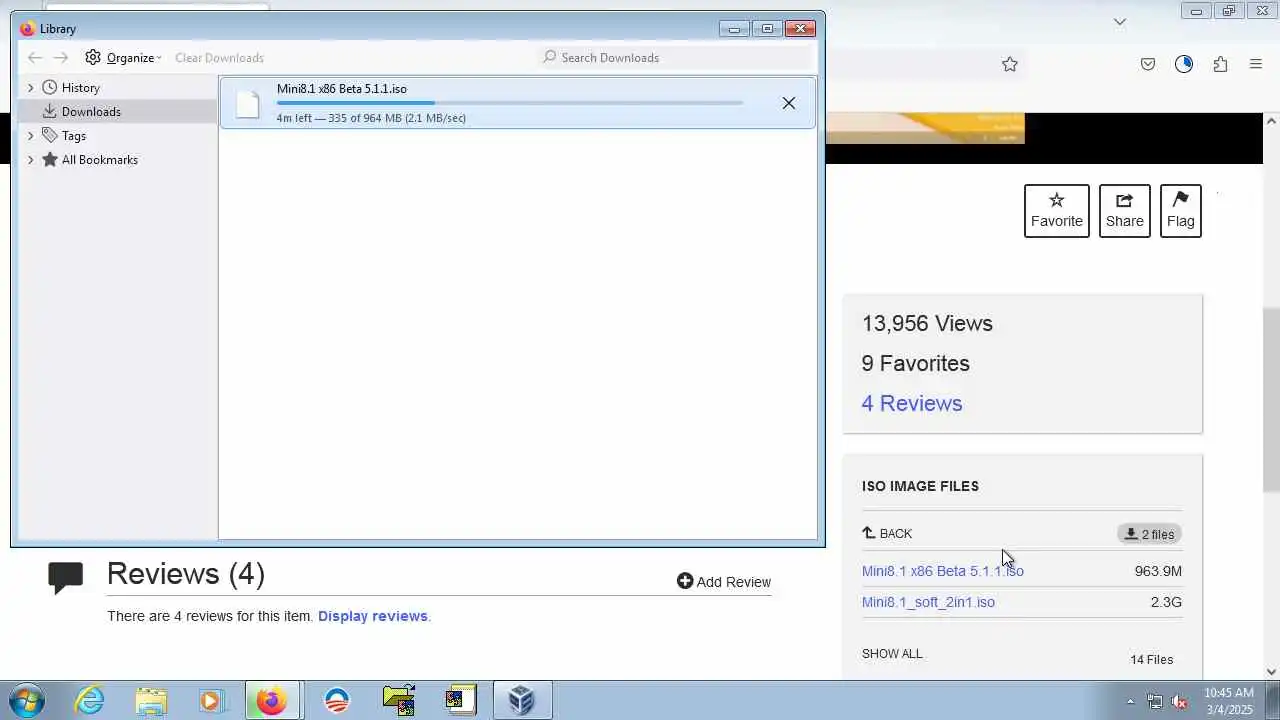This screenshot has width=1280, height=720.
Task: Click the Reviews speech bubble icon
Action: [x=66, y=578]
